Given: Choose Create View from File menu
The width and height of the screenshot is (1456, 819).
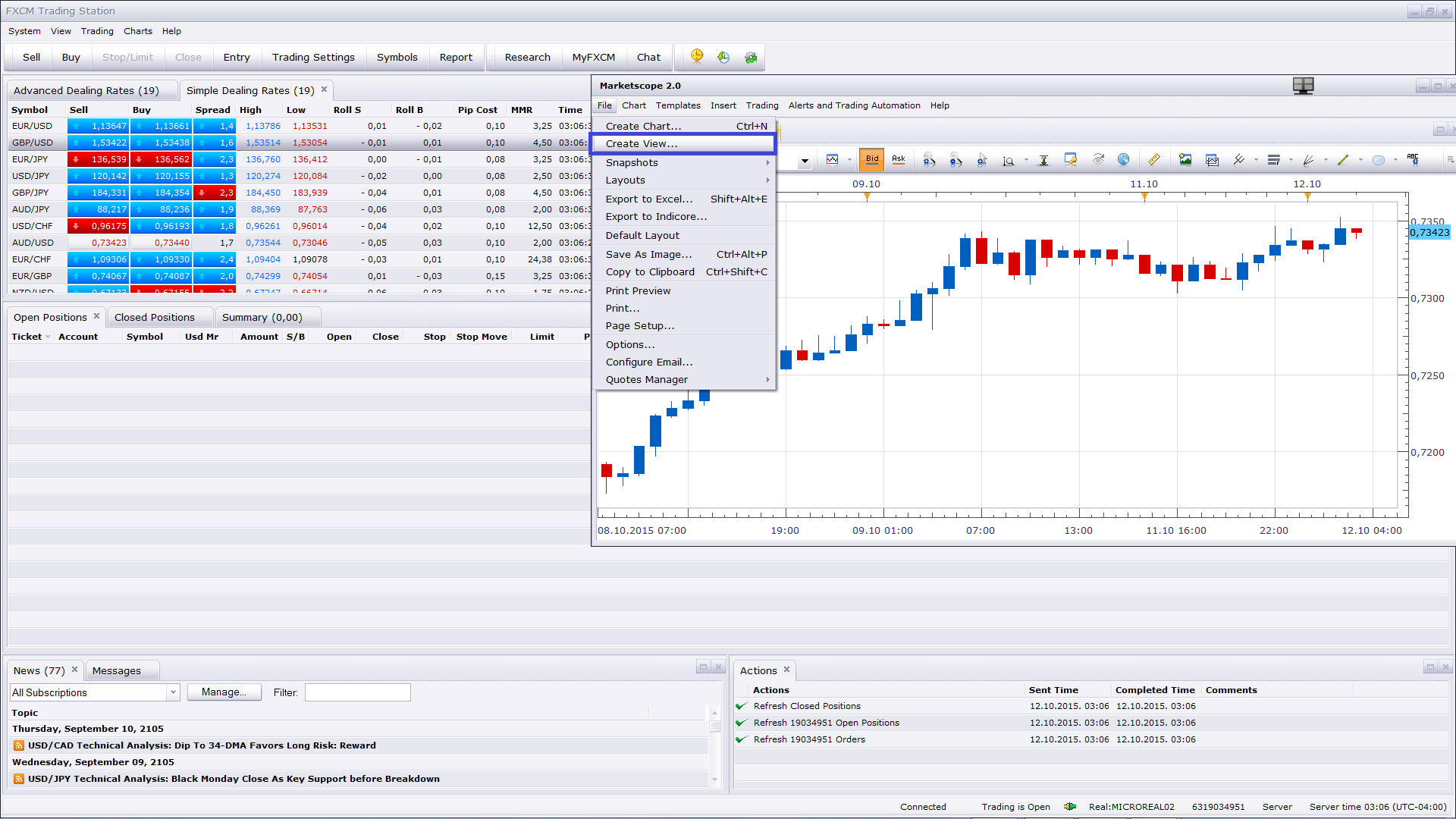Looking at the screenshot, I should tap(683, 143).
